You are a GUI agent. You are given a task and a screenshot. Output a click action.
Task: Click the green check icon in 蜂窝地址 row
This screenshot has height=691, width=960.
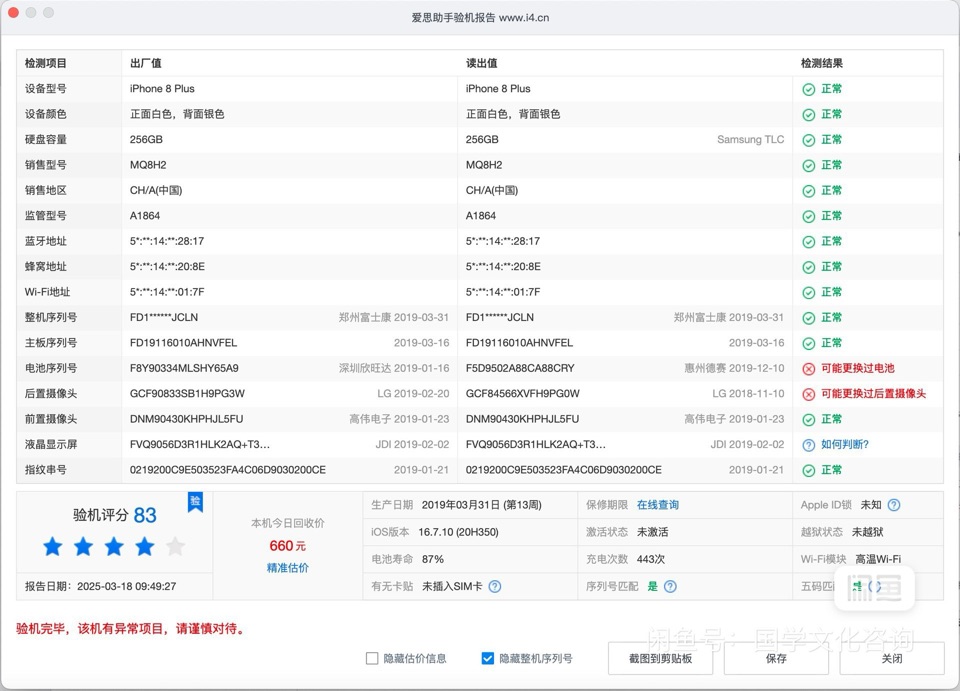pos(808,267)
